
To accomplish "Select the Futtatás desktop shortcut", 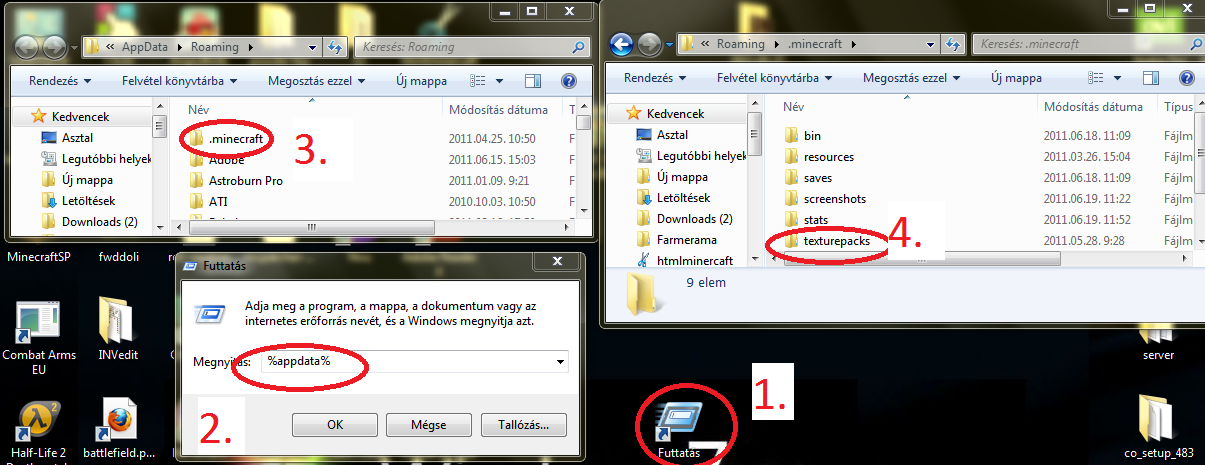I will pos(680,430).
